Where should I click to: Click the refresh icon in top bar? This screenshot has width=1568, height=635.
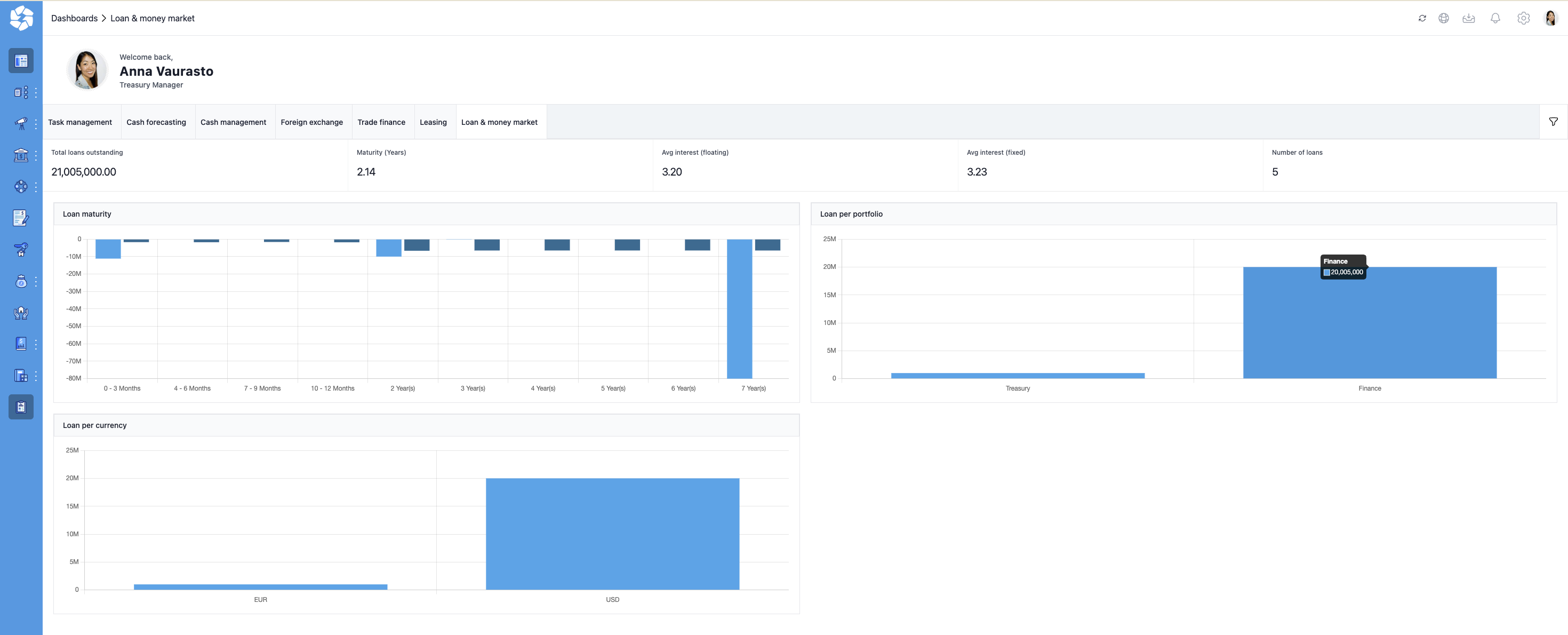point(1422,18)
